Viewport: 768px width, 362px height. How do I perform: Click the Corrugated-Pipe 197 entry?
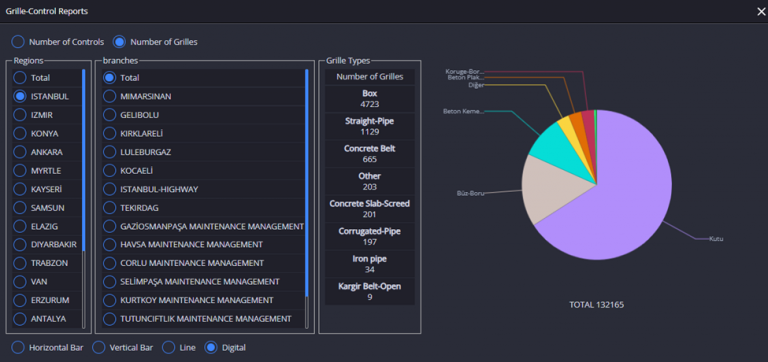(370, 237)
